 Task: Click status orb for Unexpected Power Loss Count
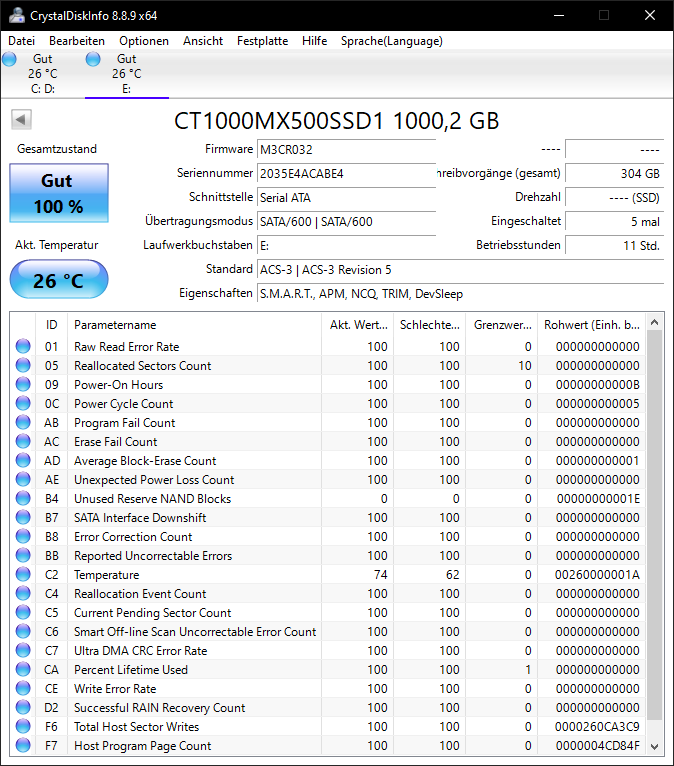click(x=23, y=479)
